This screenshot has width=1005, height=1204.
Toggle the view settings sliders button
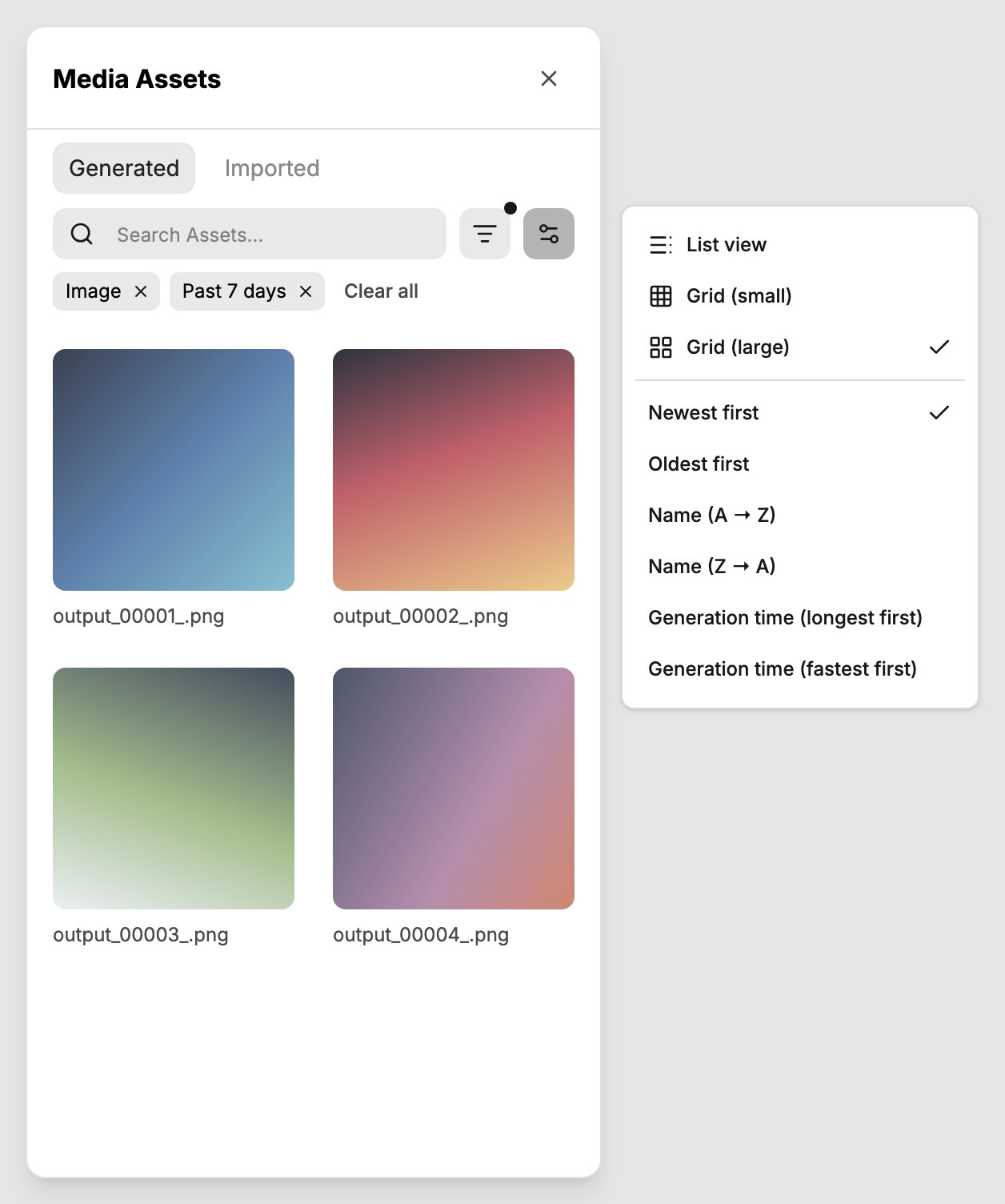[549, 234]
